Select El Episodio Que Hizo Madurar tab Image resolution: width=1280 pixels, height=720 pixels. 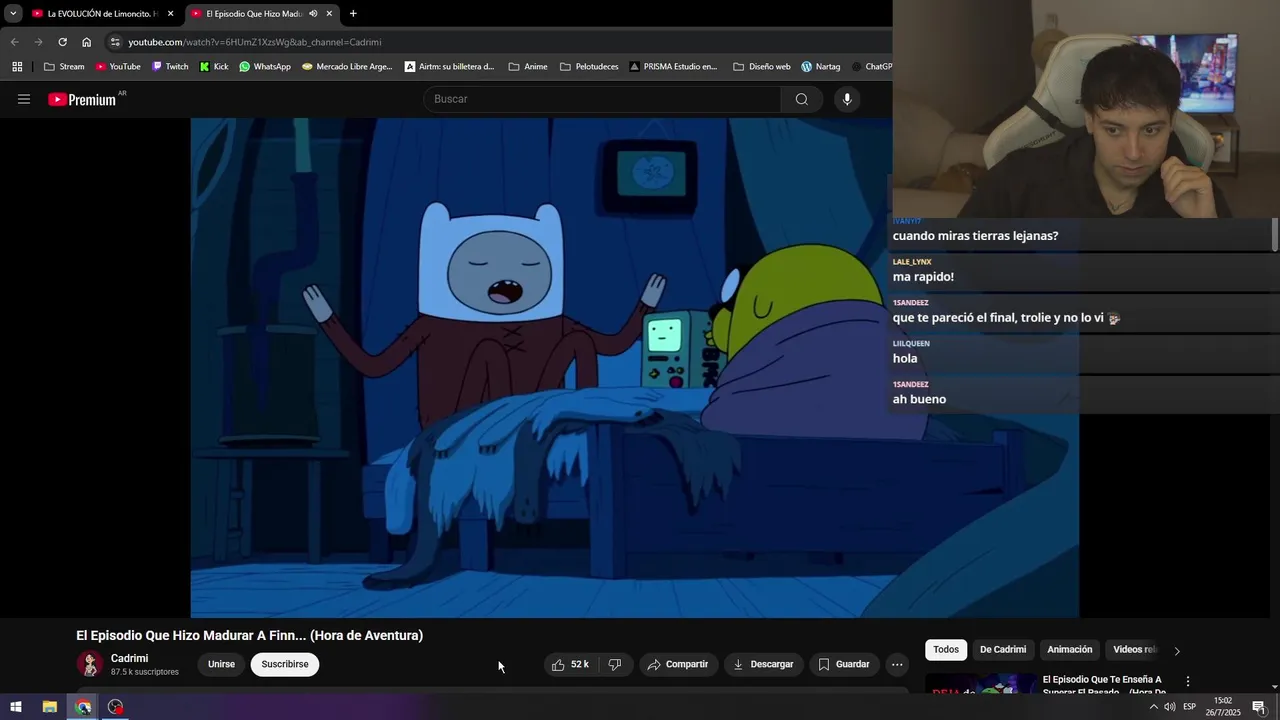point(254,14)
